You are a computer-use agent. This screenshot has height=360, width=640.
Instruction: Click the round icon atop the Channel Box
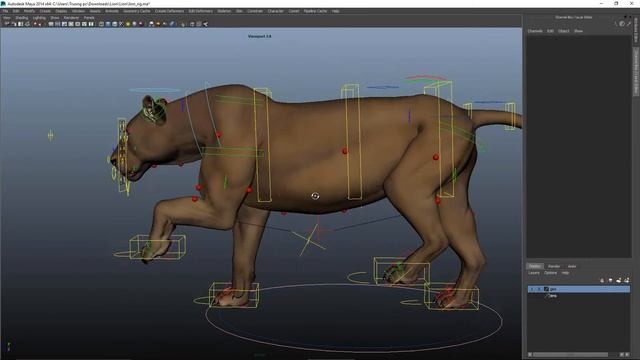point(622,24)
